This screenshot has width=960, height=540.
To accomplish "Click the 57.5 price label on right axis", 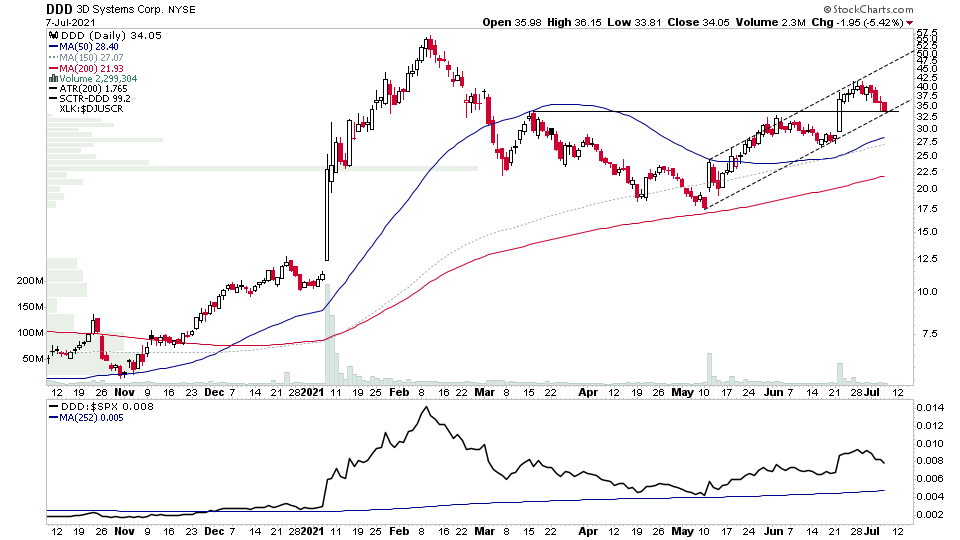I will click(x=926, y=32).
